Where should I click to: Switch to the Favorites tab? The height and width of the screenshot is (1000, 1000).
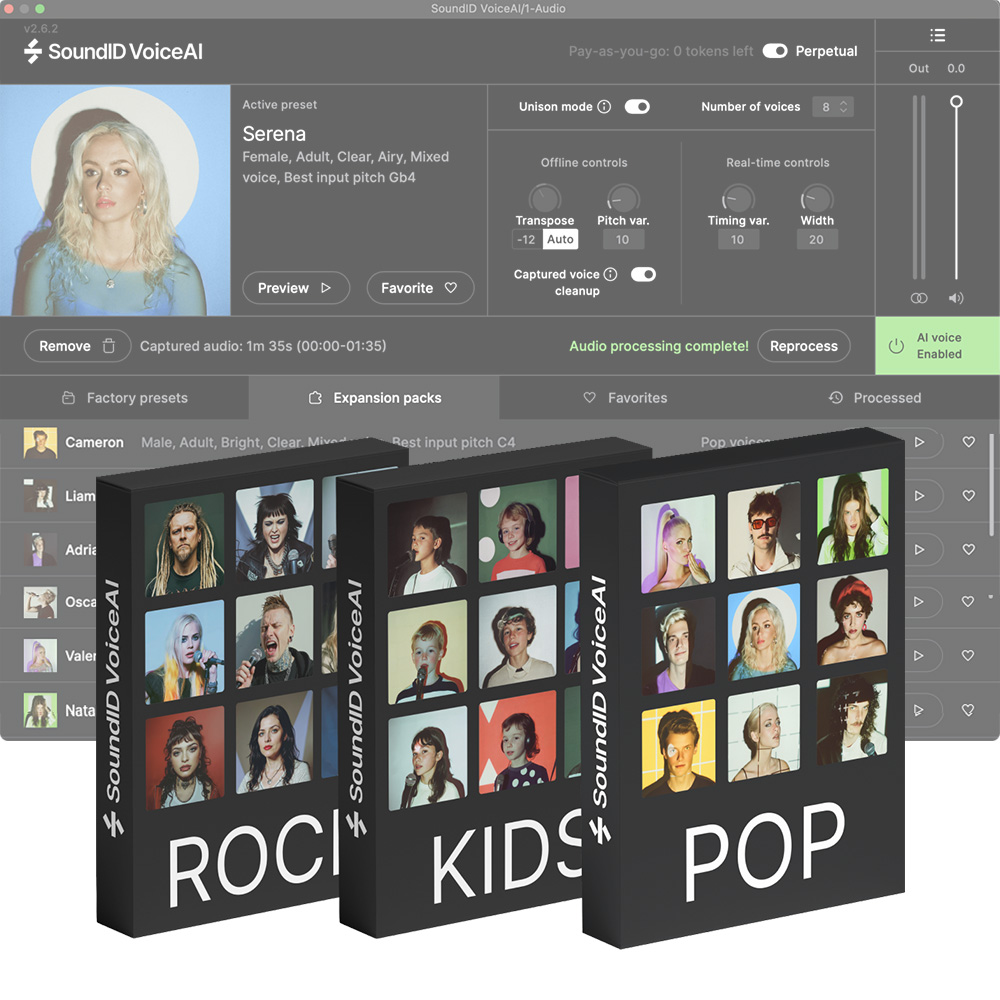click(625, 398)
